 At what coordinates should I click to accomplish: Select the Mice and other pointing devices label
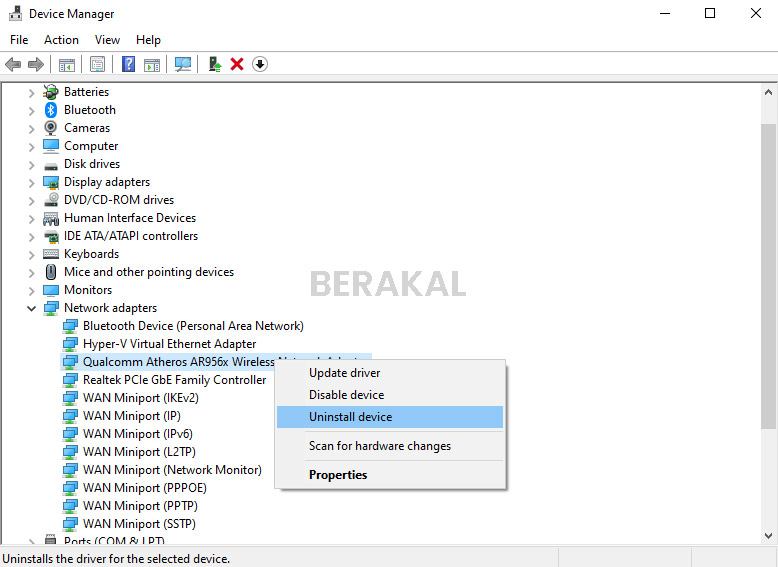[x=149, y=272]
